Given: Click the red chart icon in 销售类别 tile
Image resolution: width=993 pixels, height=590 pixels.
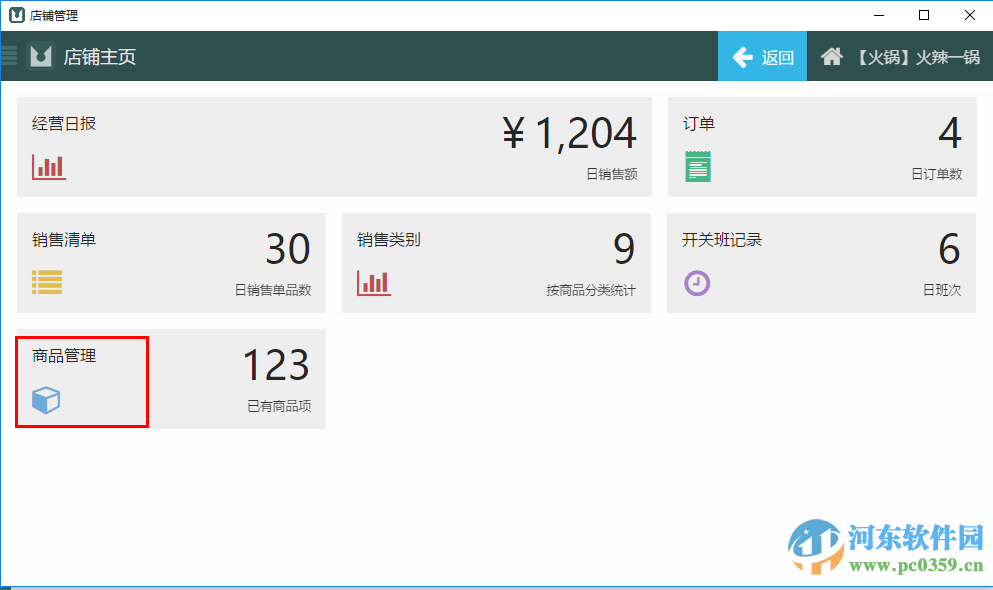Looking at the screenshot, I should (x=371, y=283).
